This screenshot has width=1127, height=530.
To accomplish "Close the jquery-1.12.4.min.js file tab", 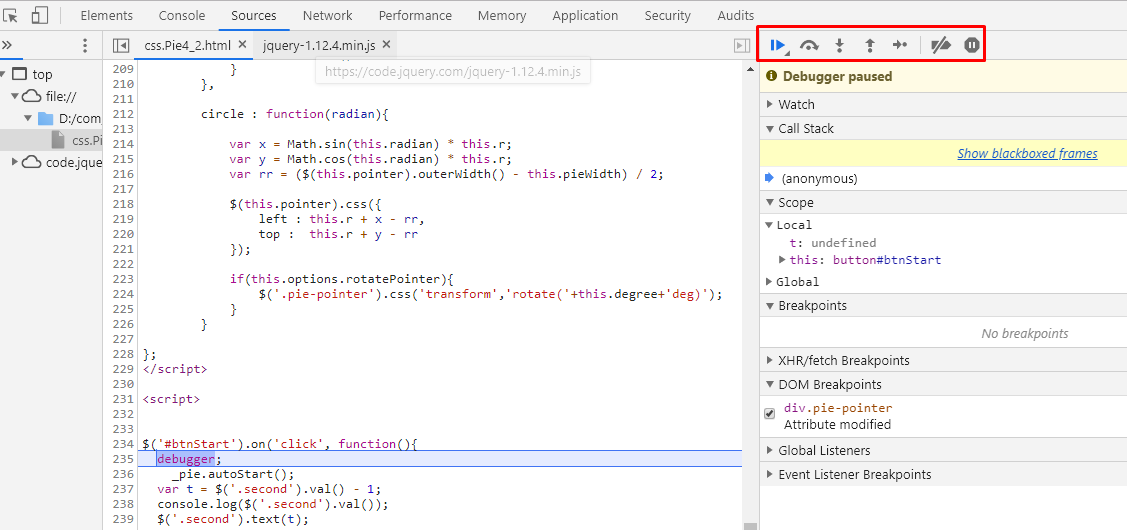I will click(386, 45).
